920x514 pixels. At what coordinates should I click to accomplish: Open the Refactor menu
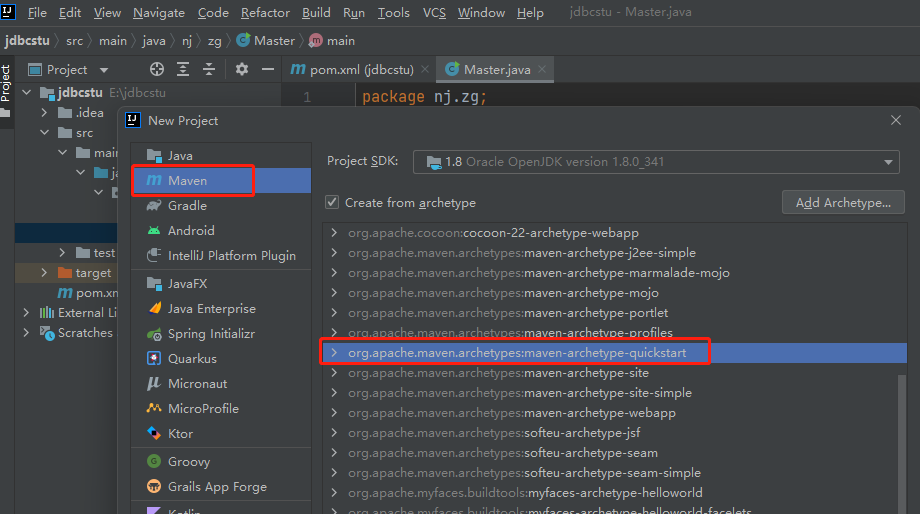coord(265,12)
